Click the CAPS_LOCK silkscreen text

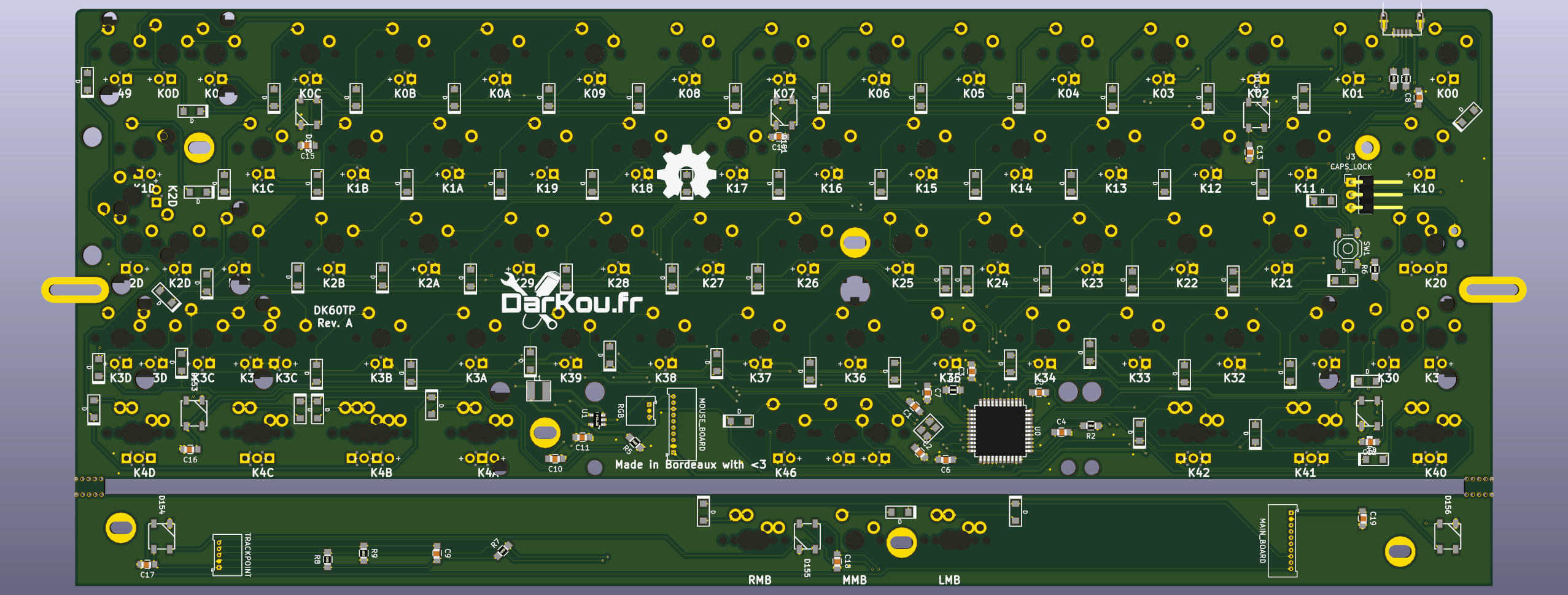[x=1351, y=167]
